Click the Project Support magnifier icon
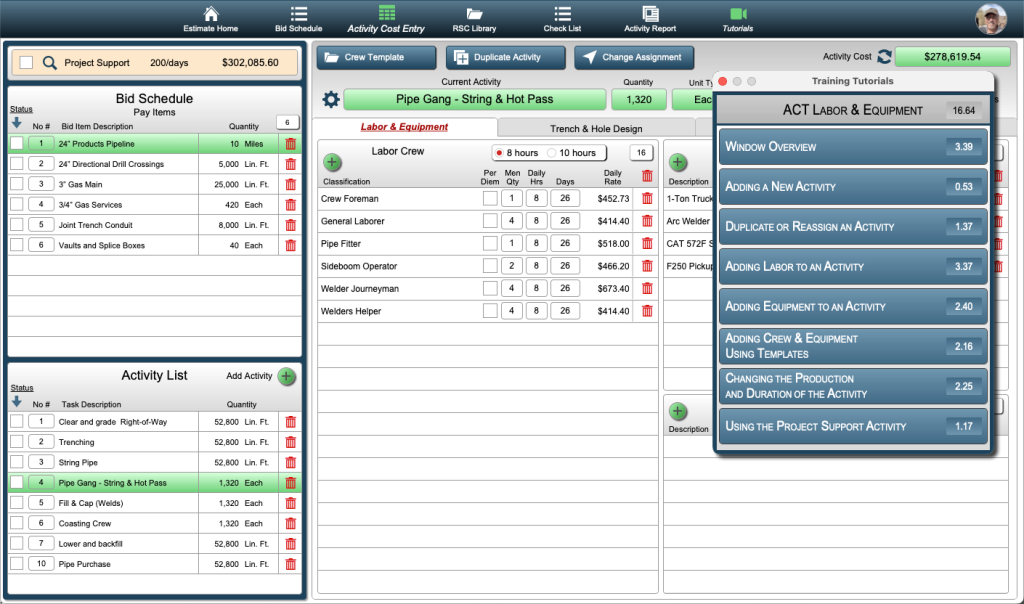Image resolution: width=1024 pixels, height=604 pixels. [50, 63]
